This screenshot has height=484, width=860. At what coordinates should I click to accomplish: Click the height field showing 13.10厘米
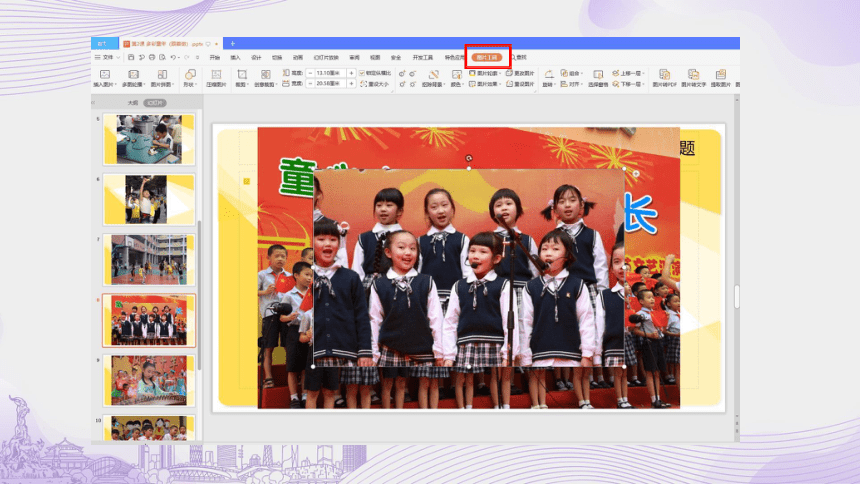pyautogui.click(x=331, y=73)
